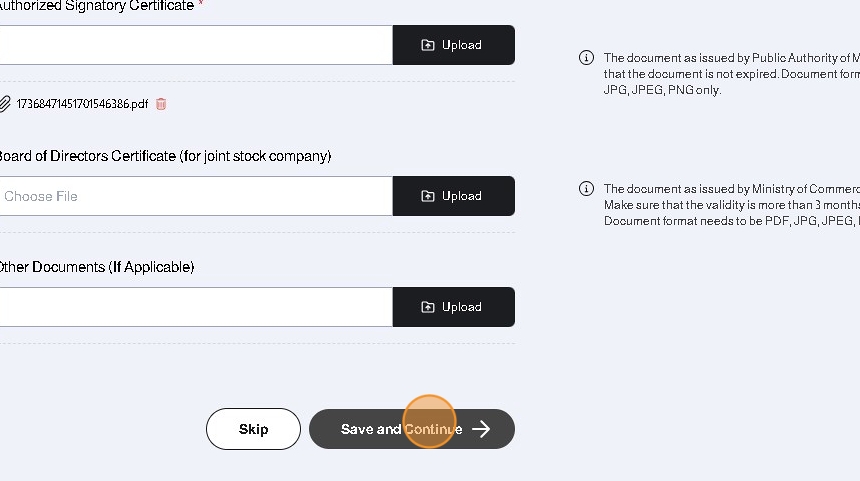Click the Board of Directors Certificate label
The height and width of the screenshot is (481, 860).
165,156
